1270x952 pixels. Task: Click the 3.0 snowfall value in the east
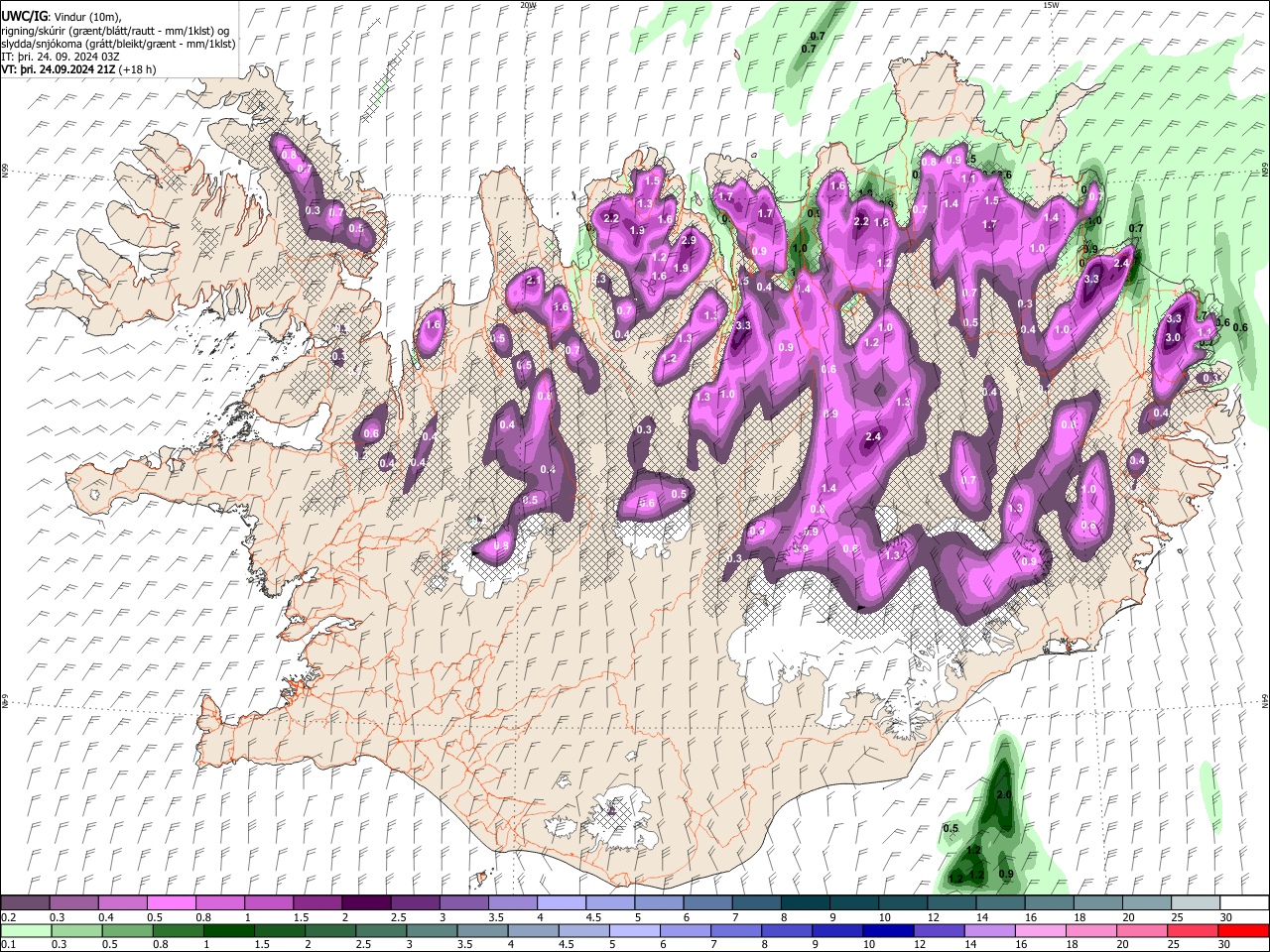point(1172,338)
